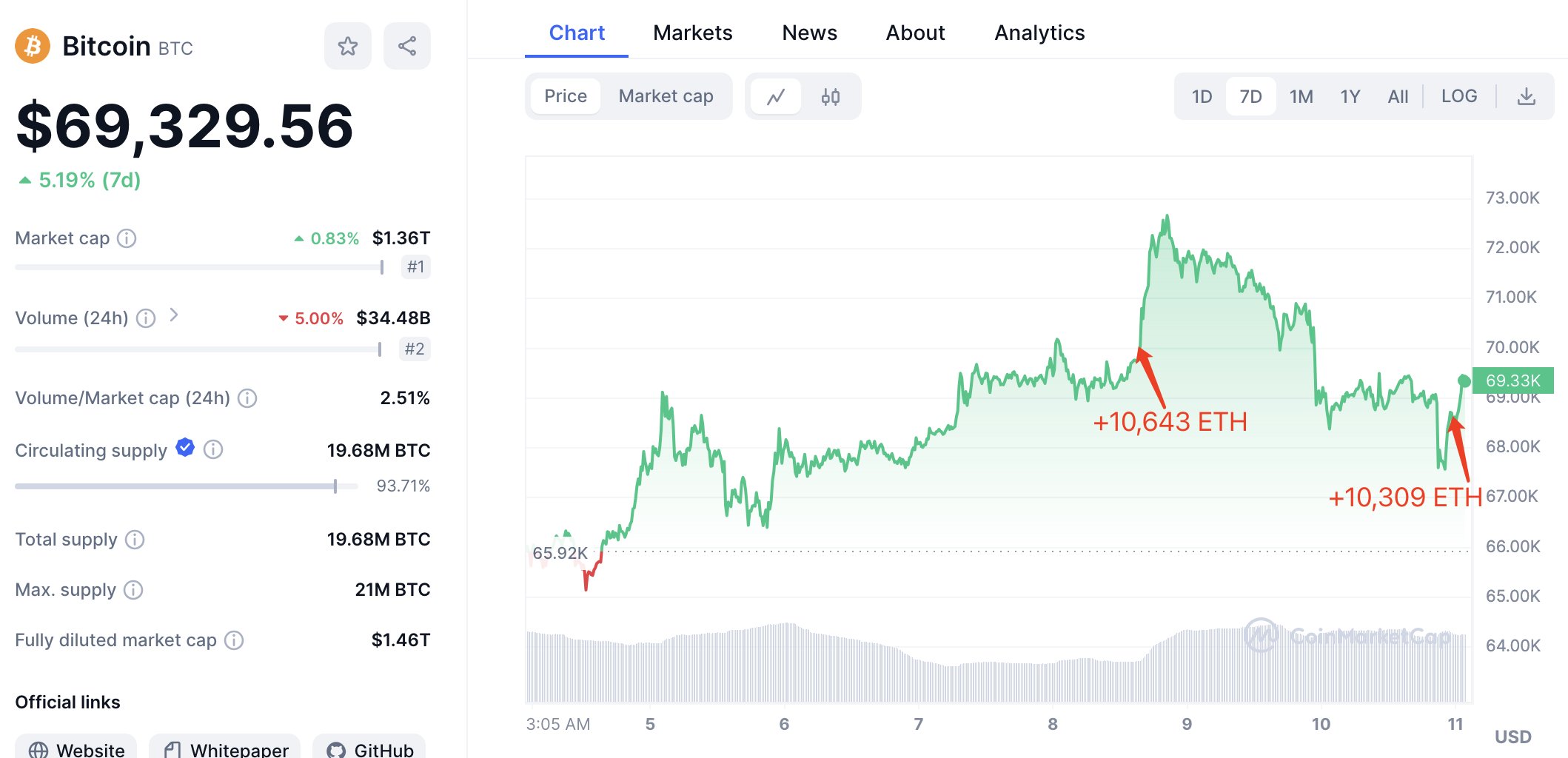Click the share icon next to Bitcoin

(x=406, y=46)
